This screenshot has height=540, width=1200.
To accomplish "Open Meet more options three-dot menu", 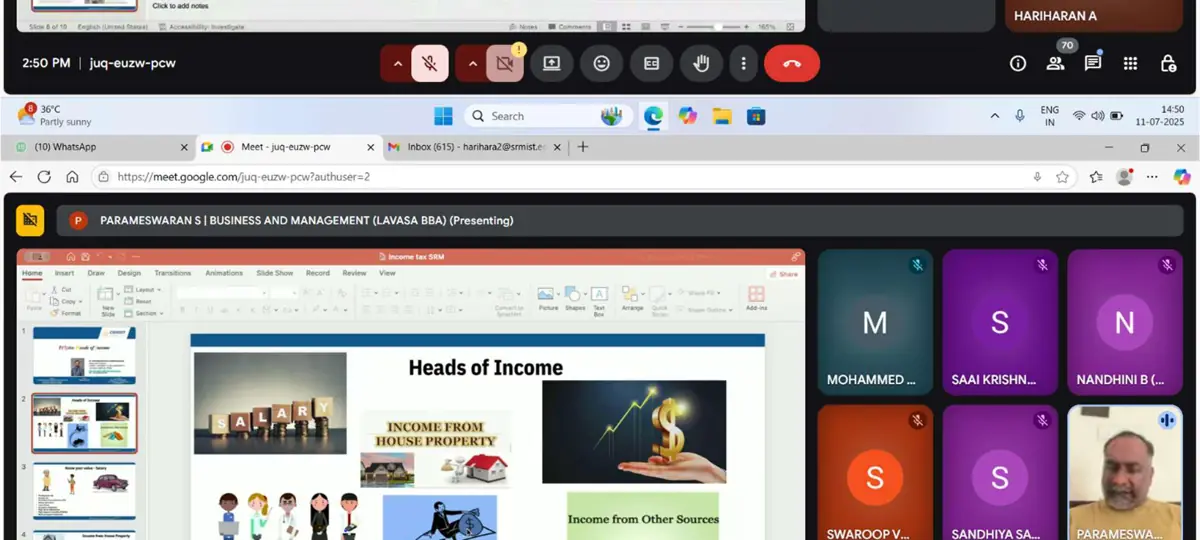I will [x=743, y=63].
